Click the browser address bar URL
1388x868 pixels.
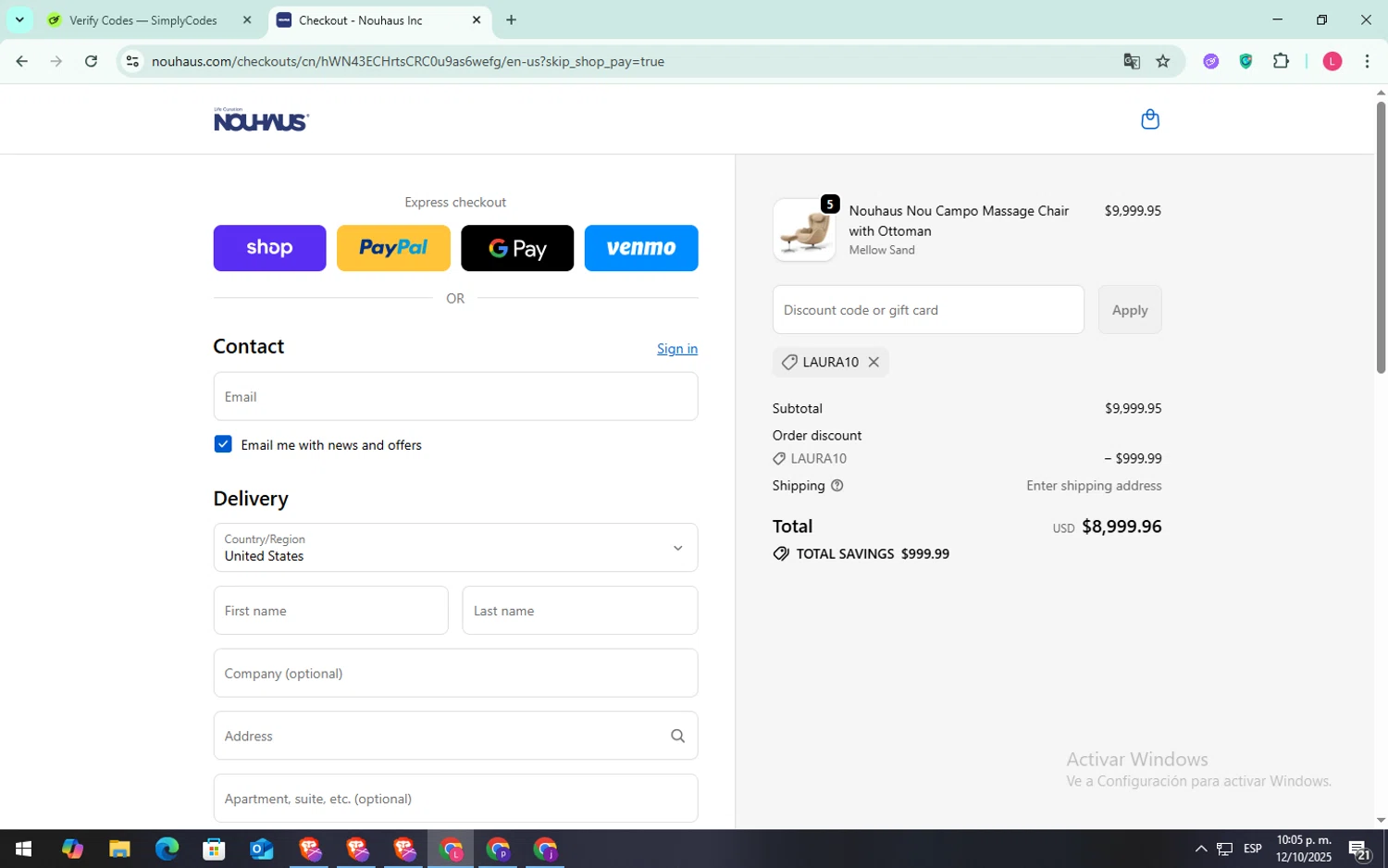pos(408,61)
